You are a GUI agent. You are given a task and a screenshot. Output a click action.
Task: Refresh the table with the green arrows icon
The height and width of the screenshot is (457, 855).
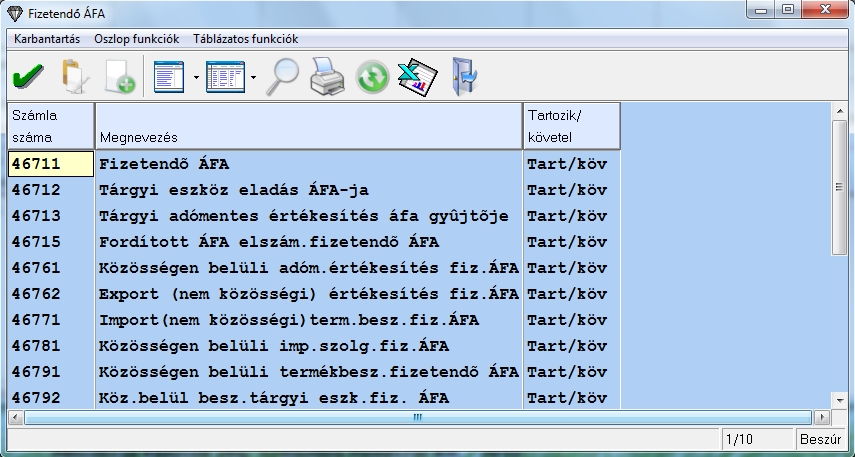[x=372, y=77]
